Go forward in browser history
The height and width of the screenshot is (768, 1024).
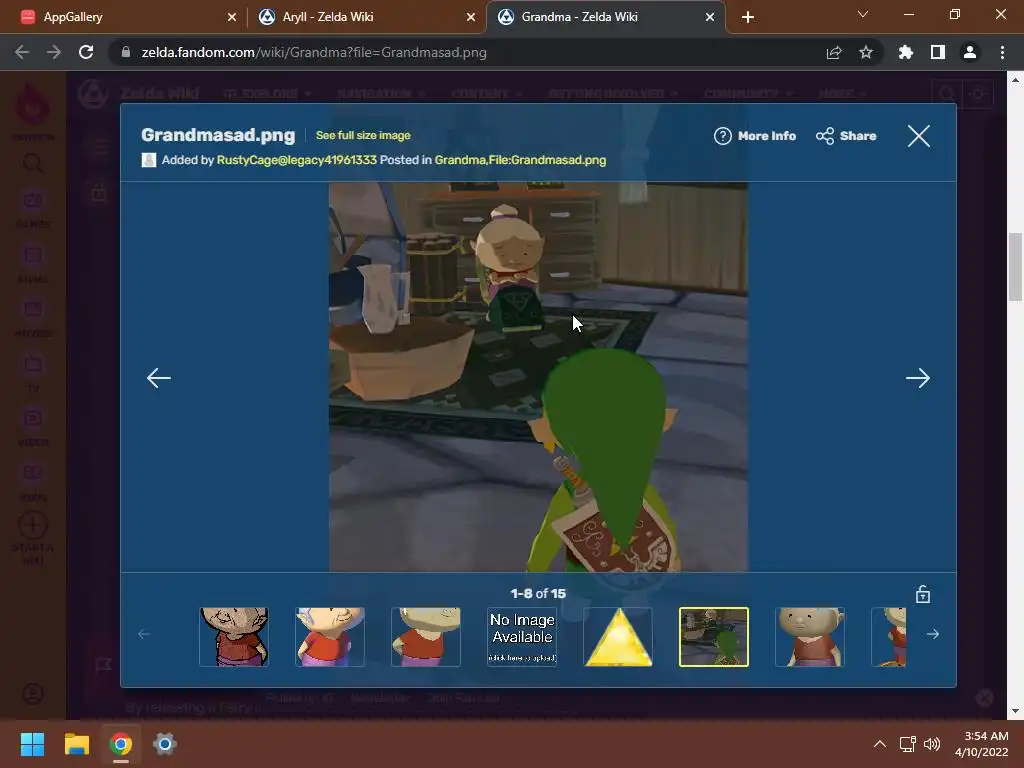[54, 52]
